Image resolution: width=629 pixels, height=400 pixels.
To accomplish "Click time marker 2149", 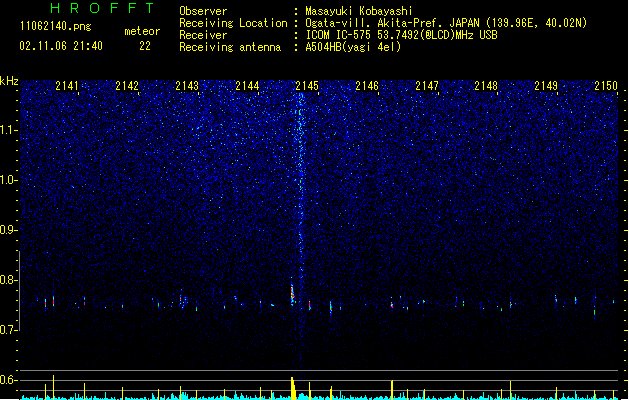I will 546,85.
